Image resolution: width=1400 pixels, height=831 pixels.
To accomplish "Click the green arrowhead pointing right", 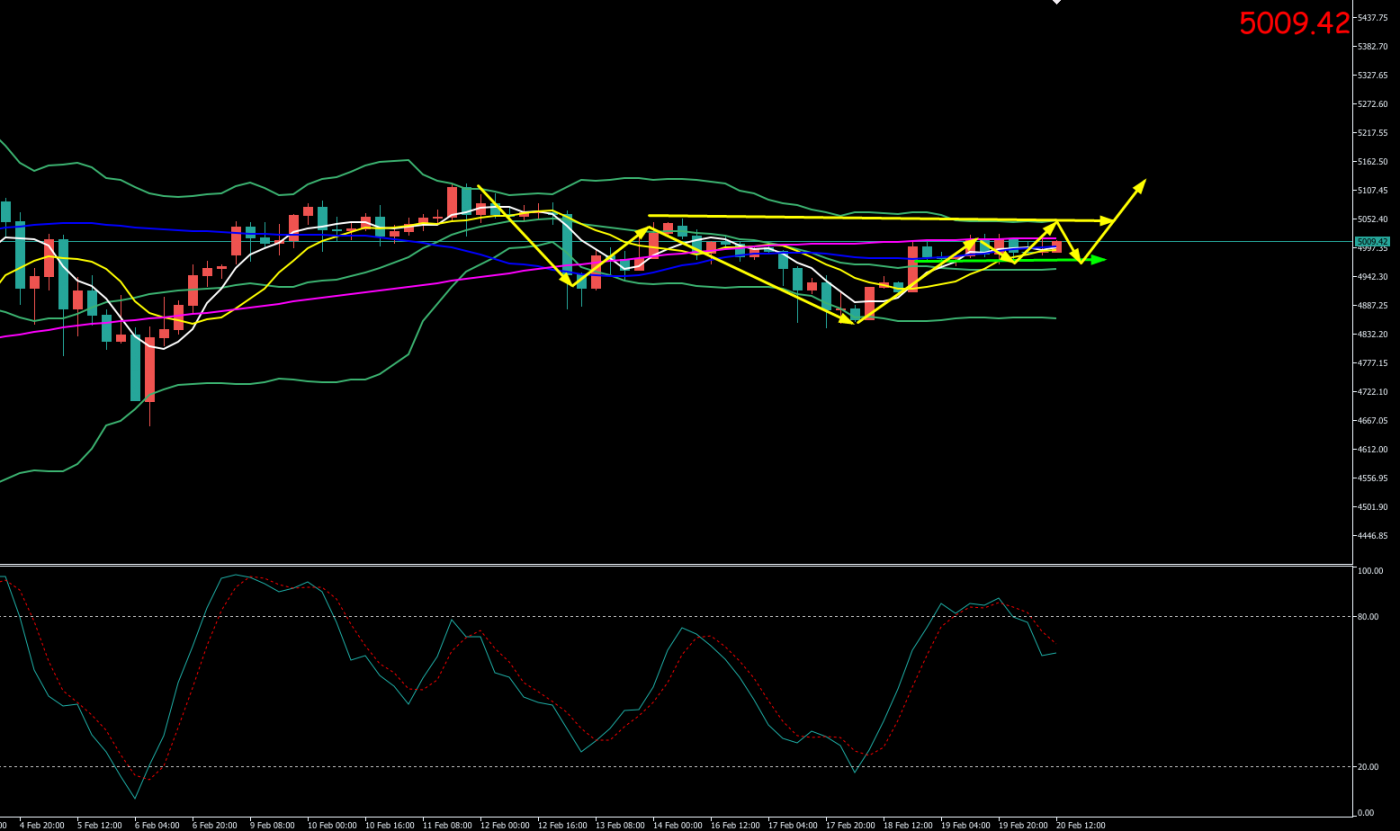I will [x=1099, y=260].
